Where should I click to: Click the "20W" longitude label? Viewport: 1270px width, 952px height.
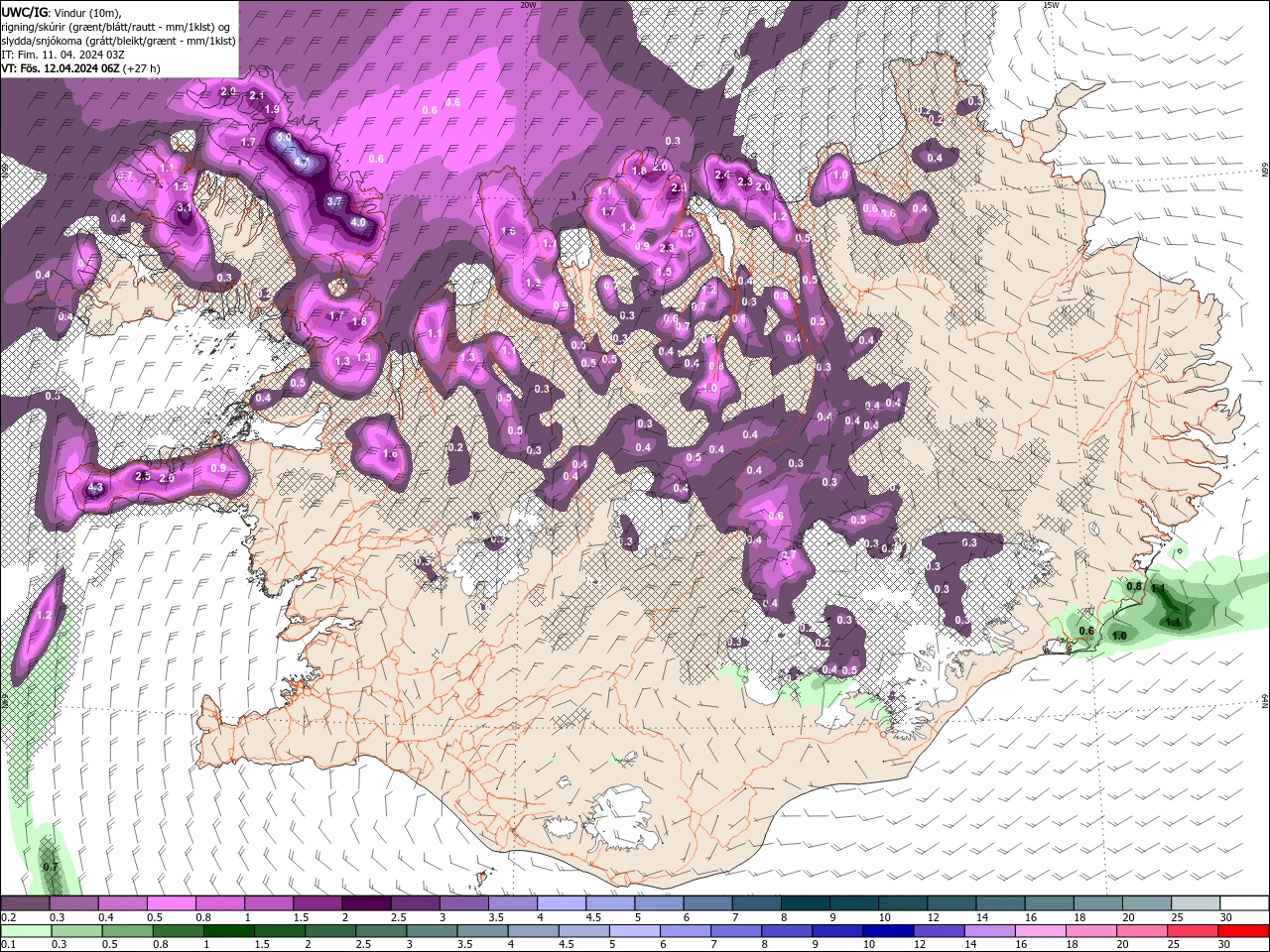pyautogui.click(x=528, y=5)
